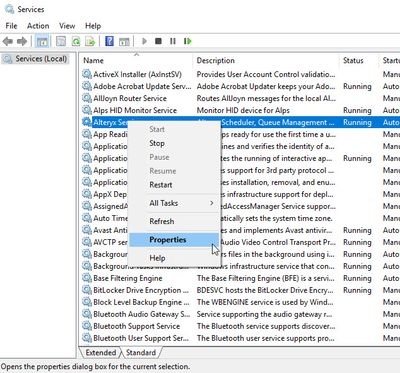Click the gear icon beside Auto Time
The width and height of the screenshot is (400, 373).
pyautogui.click(x=87, y=218)
